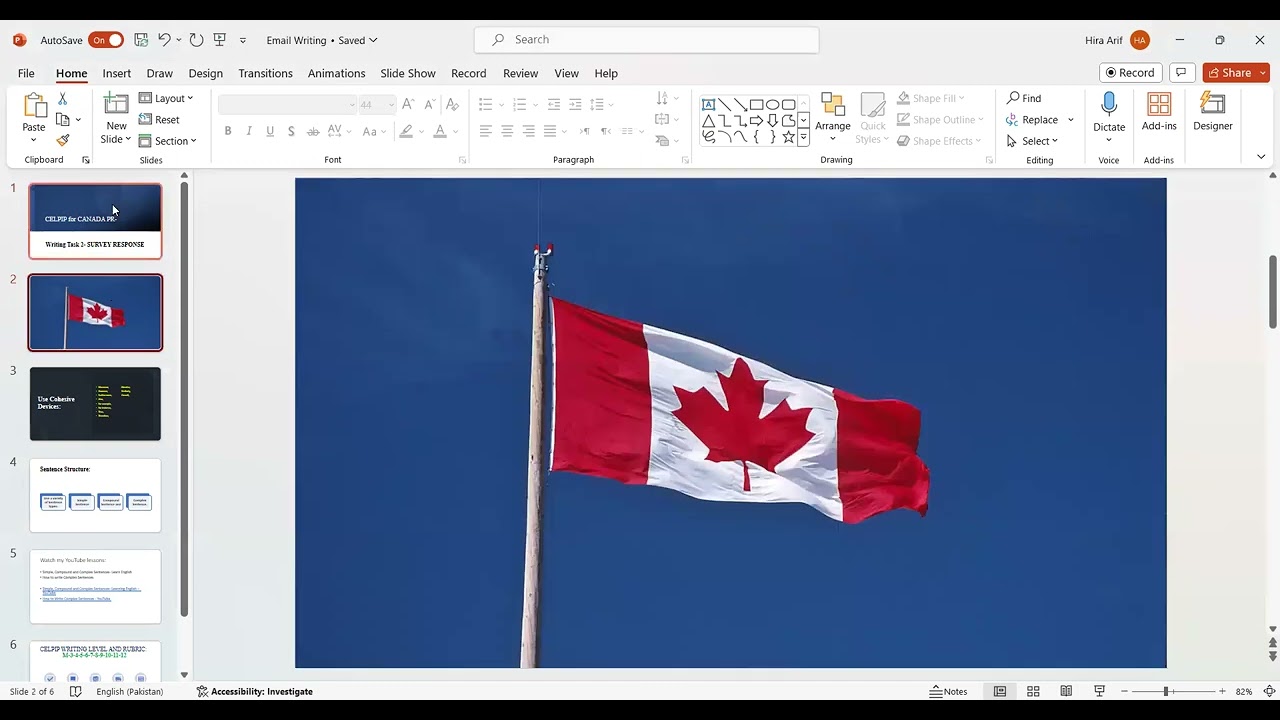Open the Designer pane
The height and width of the screenshot is (720, 1280).
(1212, 112)
